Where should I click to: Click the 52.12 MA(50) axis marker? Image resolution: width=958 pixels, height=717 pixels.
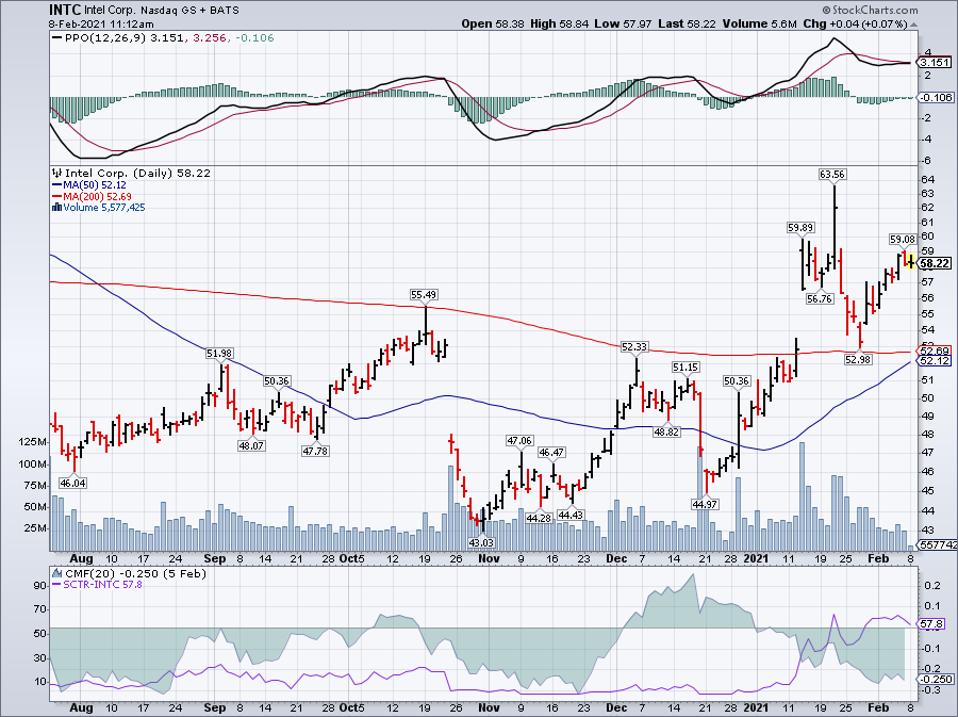(935, 361)
